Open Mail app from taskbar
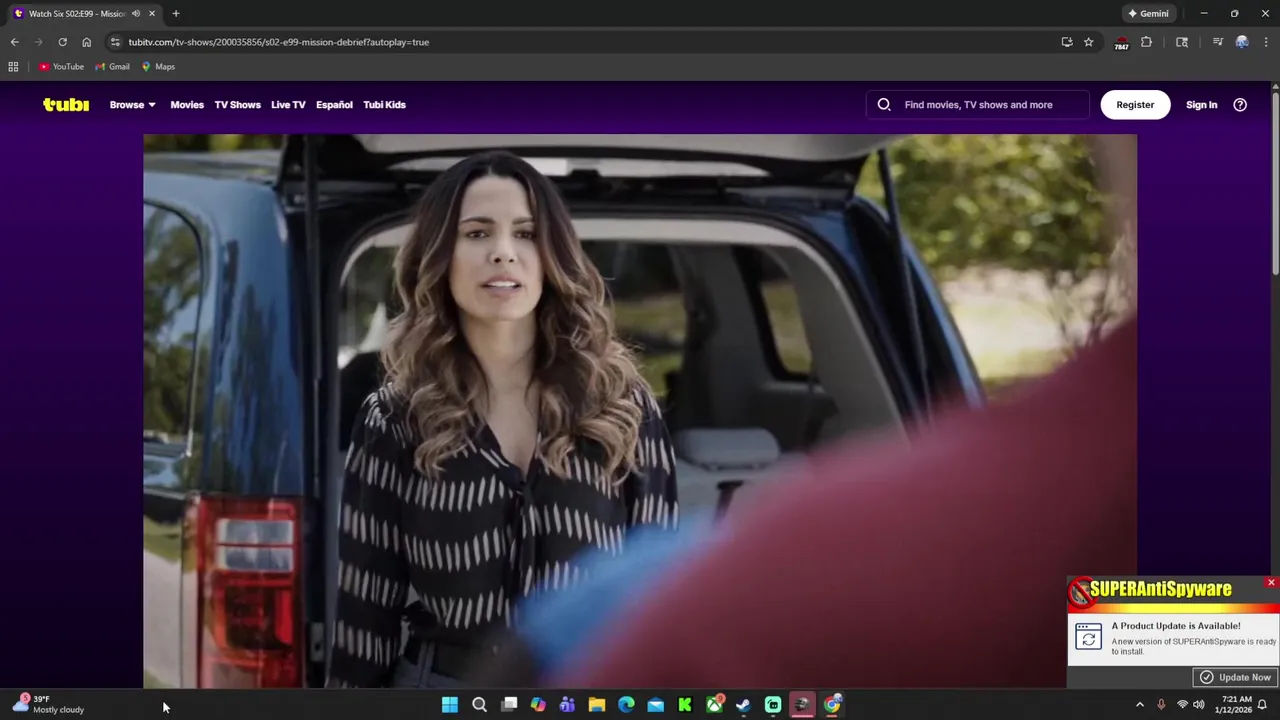The width and height of the screenshot is (1280, 720). [655, 705]
